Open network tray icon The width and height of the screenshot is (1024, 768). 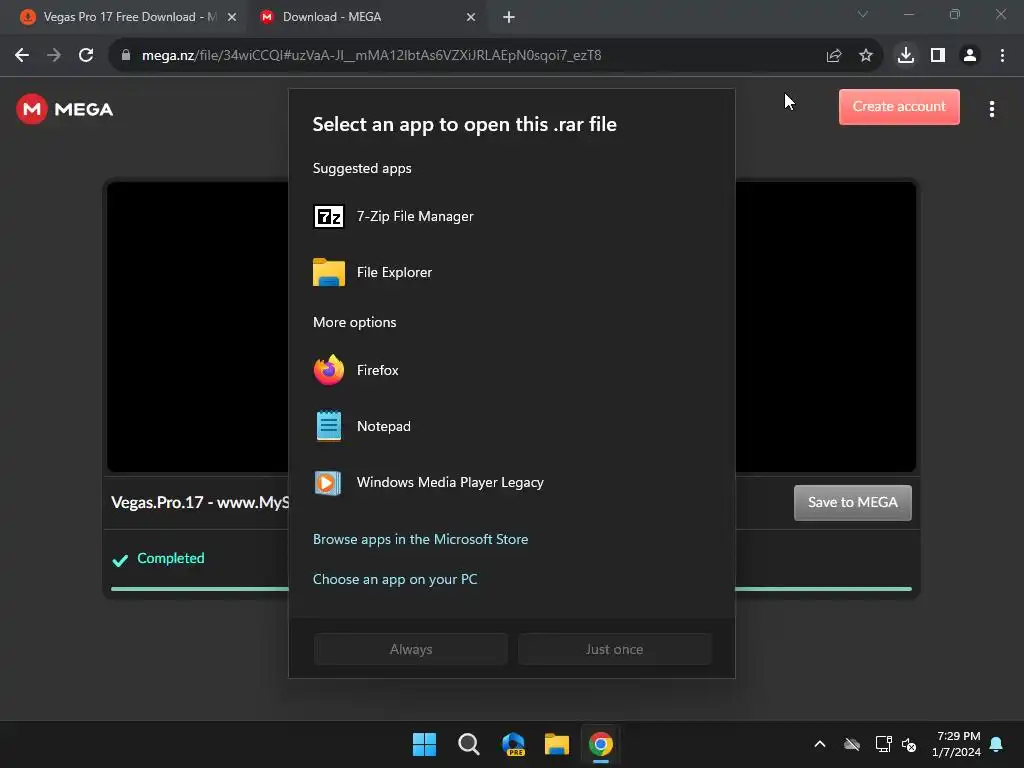(x=883, y=744)
